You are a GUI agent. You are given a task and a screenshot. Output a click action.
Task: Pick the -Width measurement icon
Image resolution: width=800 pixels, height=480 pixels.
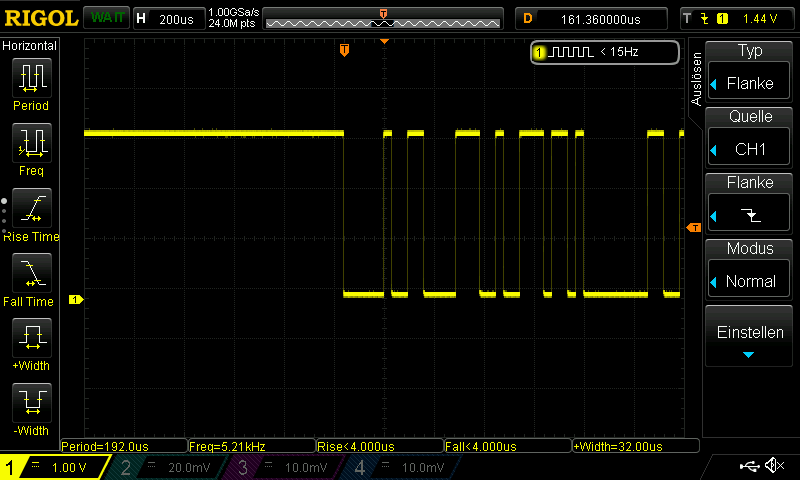[31, 404]
